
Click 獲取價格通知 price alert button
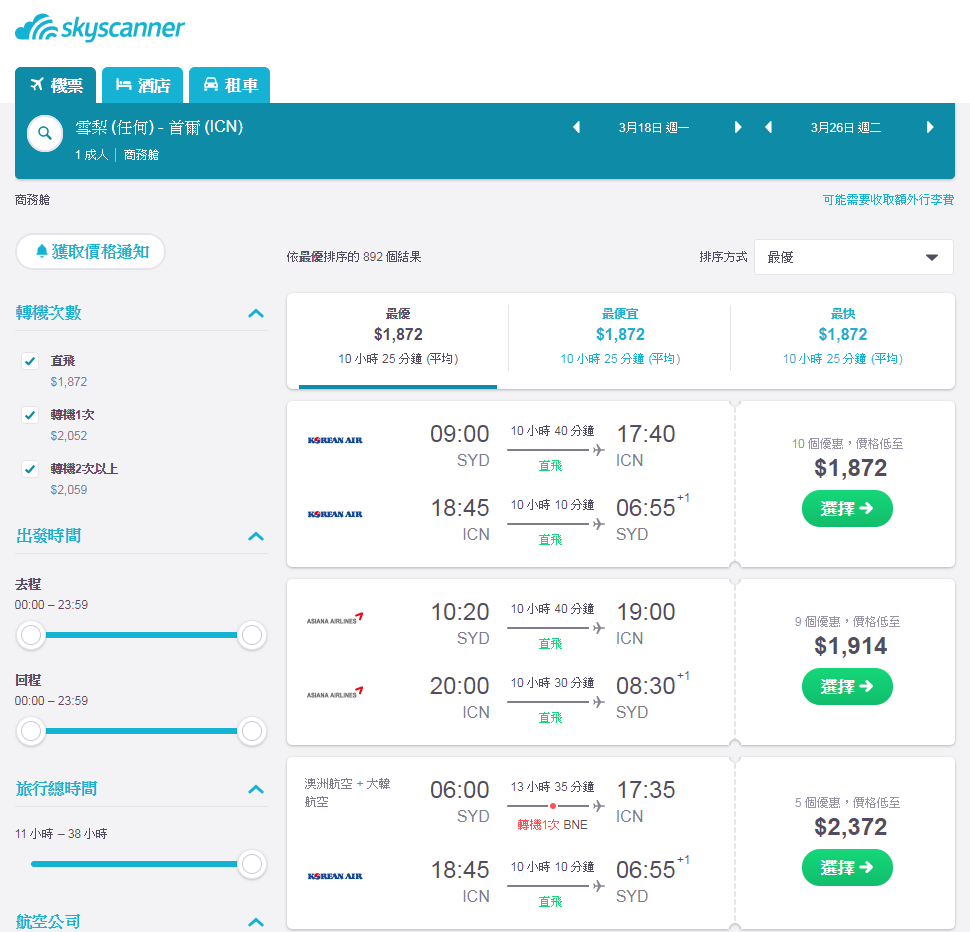pyautogui.click(x=90, y=251)
